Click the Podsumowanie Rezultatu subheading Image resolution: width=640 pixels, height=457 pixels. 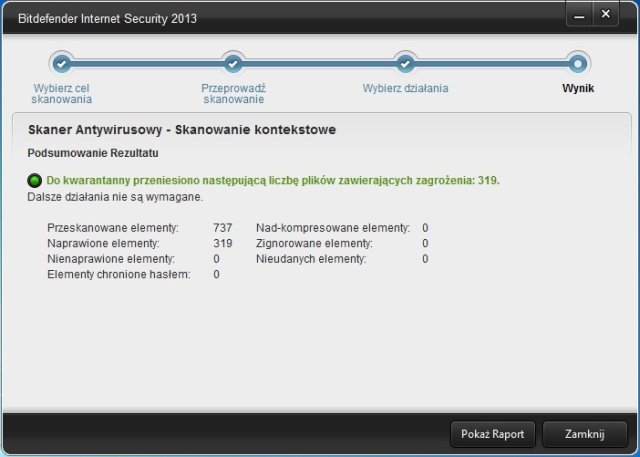pyautogui.click(x=92, y=154)
